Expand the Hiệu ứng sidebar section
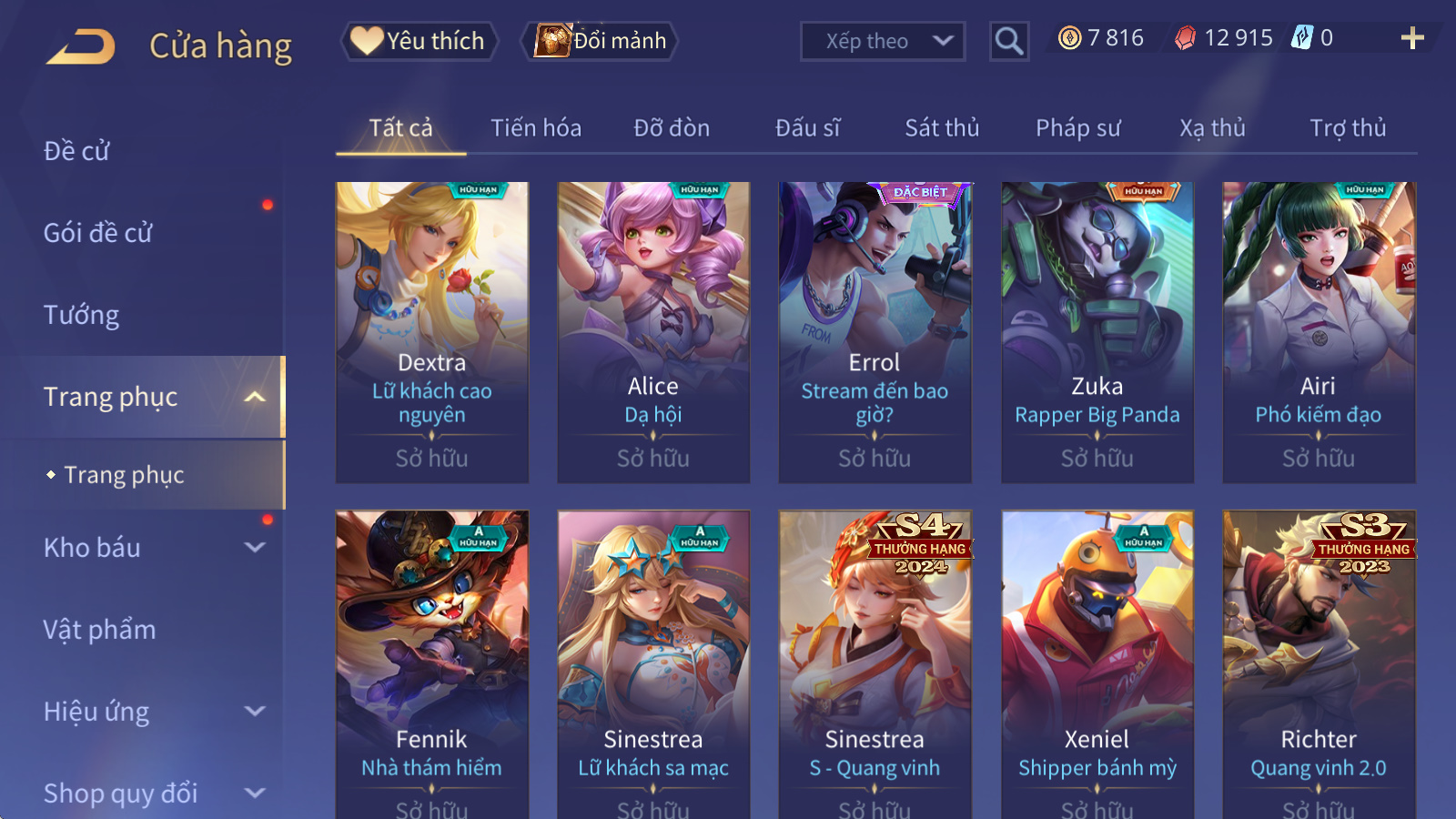Viewport: 1456px width, 819px height. [255, 712]
